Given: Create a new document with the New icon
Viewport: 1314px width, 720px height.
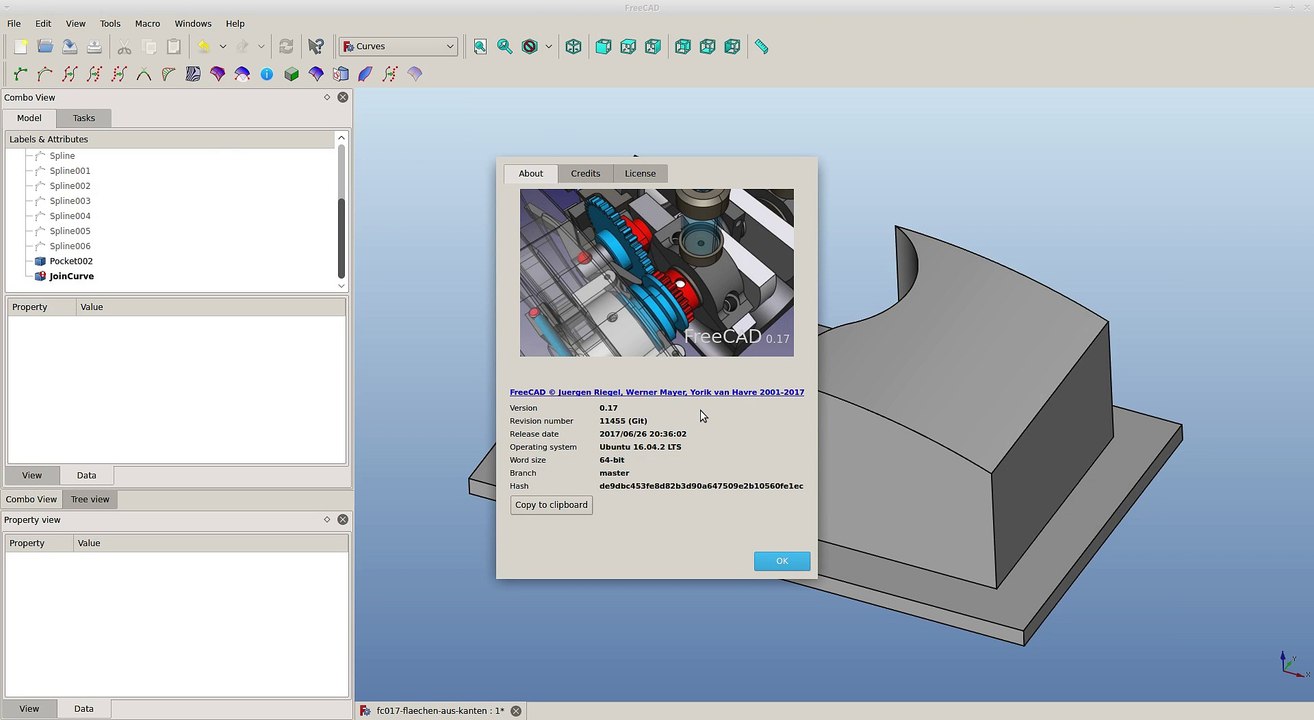Looking at the screenshot, I should click(x=21, y=46).
